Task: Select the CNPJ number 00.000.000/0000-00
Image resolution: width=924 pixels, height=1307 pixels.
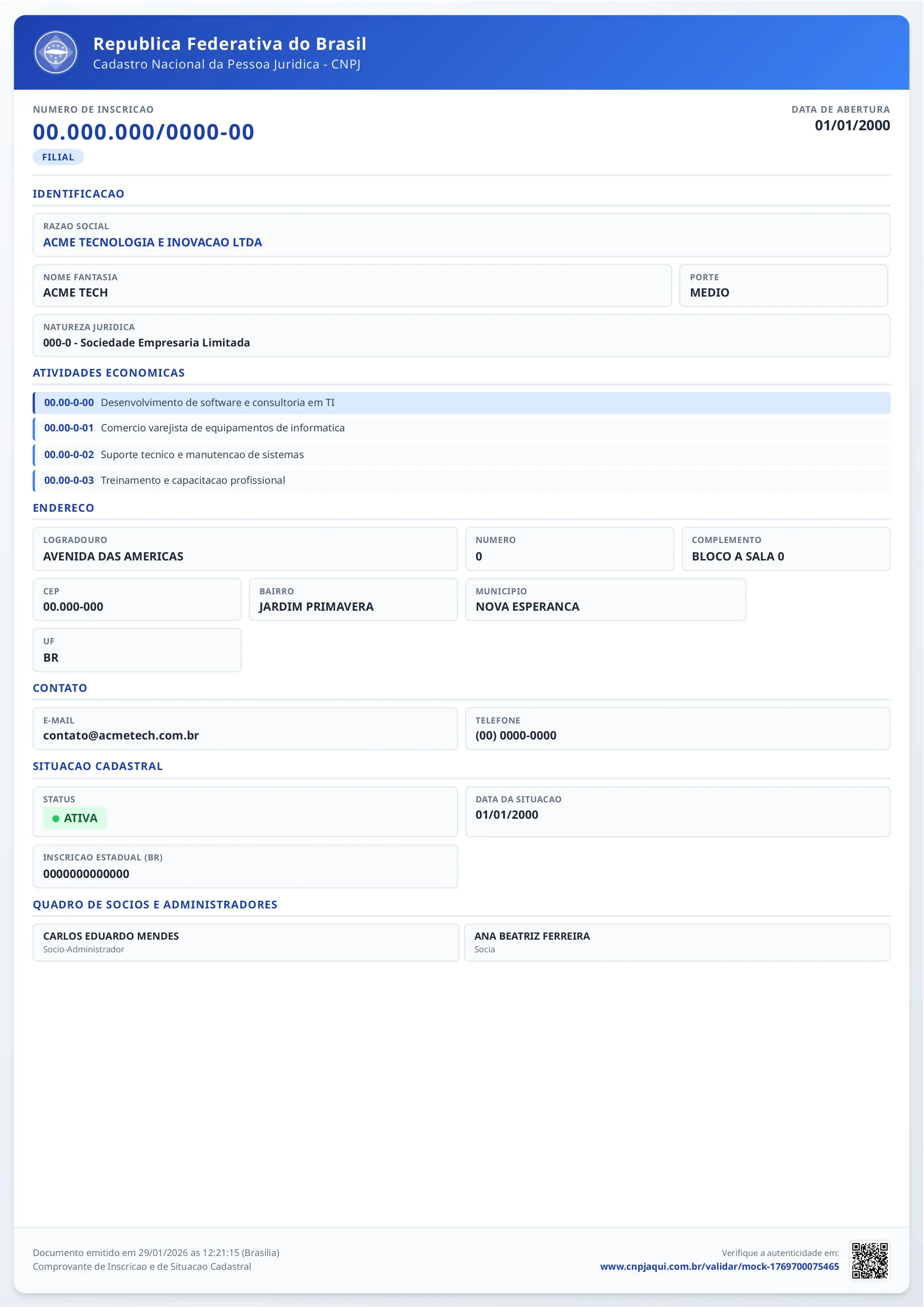Action: (x=144, y=132)
